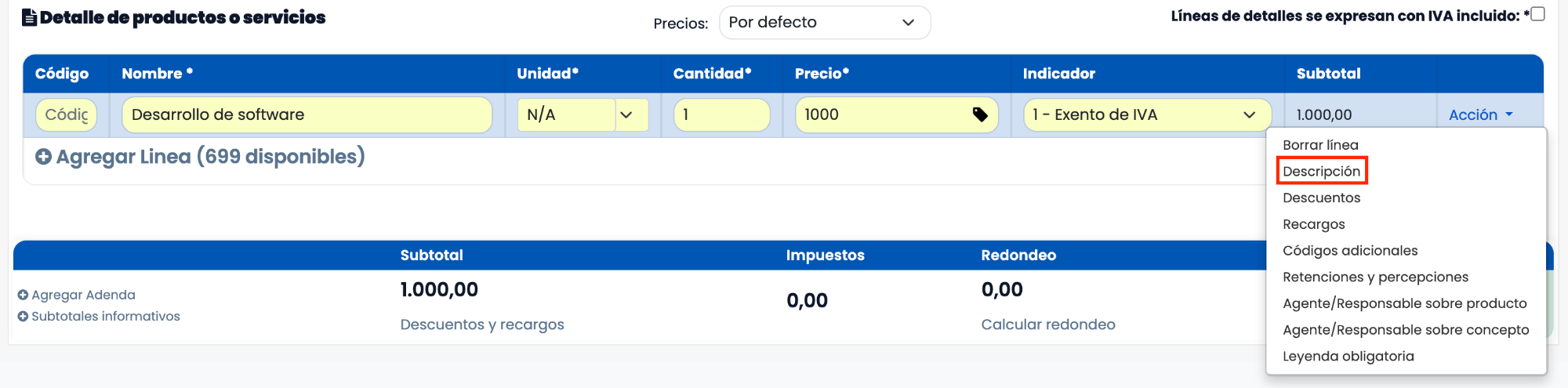Click the document icon beside Detalle de productos
The height and width of the screenshot is (388, 1568).
pos(30,17)
